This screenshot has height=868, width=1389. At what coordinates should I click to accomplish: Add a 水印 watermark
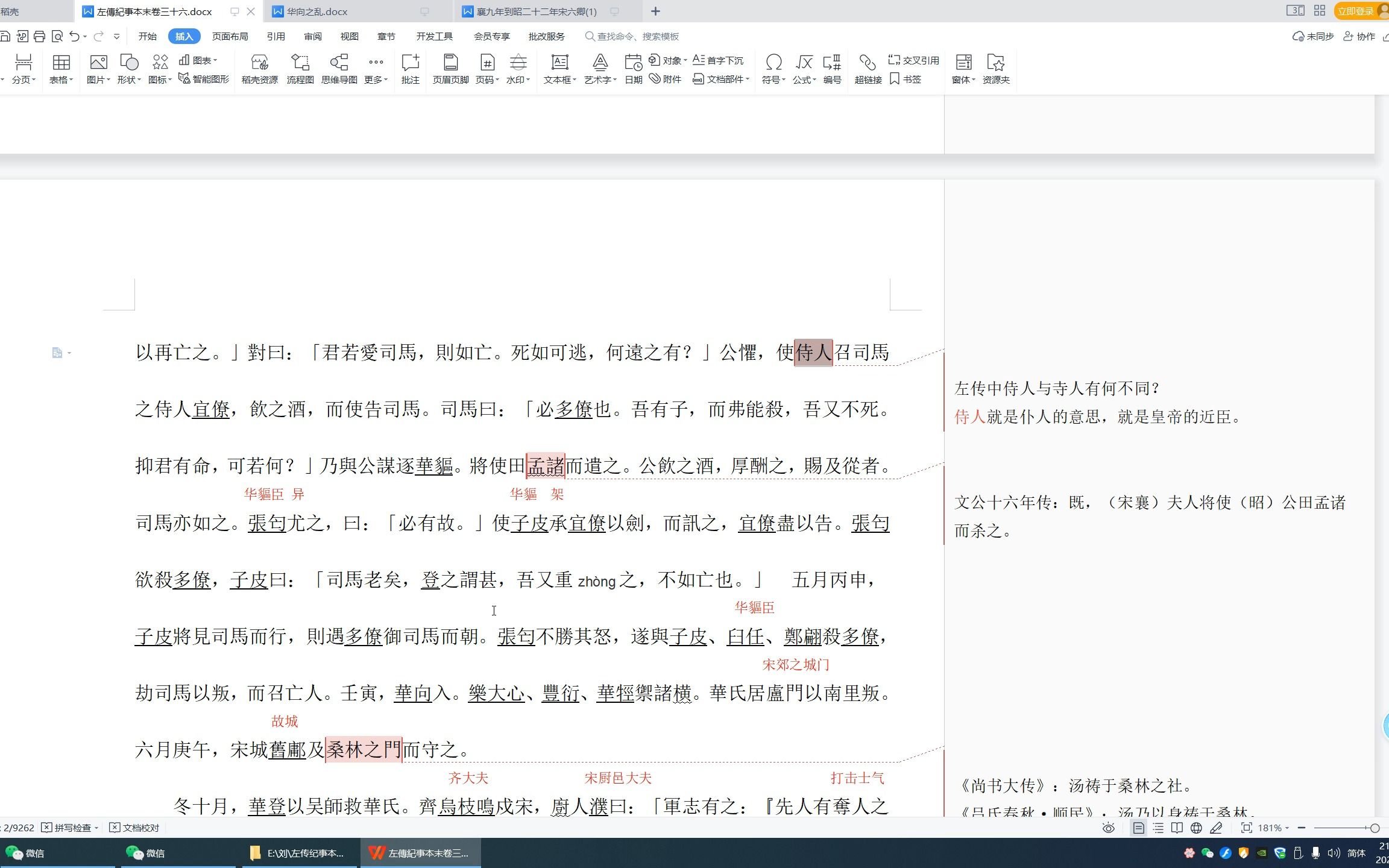click(x=518, y=69)
